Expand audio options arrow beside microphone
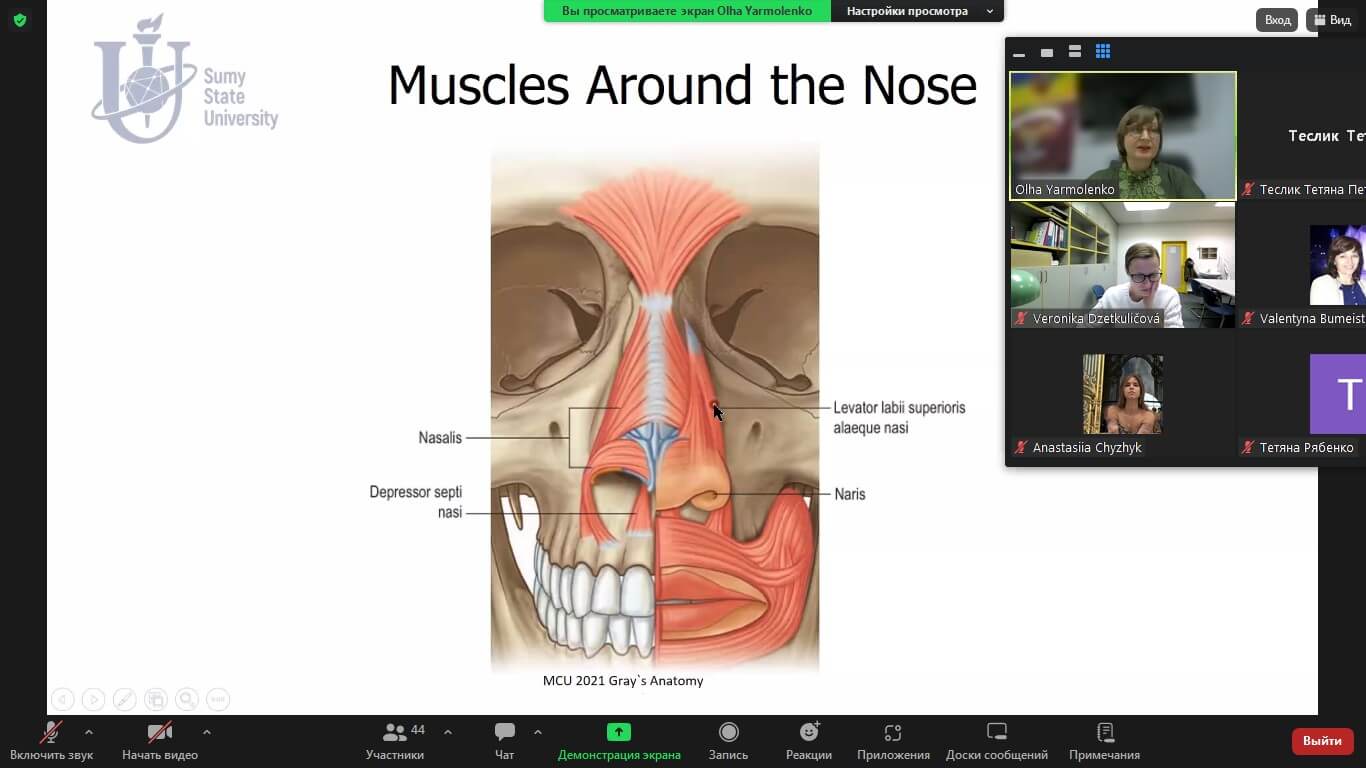Viewport: 1366px width, 768px height. (x=89, y=732)
